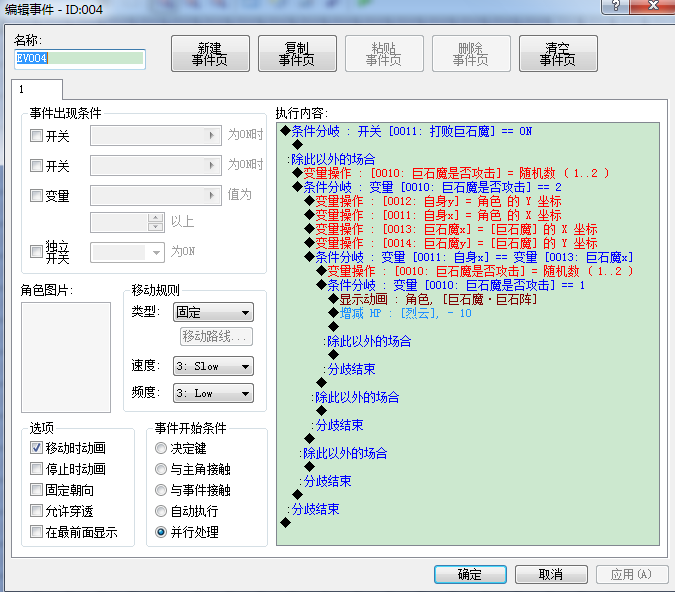The image size is (675, 592).
Task: Select line 条件分歧 自身x == 变量 巨石魔x
Action: 469,257
